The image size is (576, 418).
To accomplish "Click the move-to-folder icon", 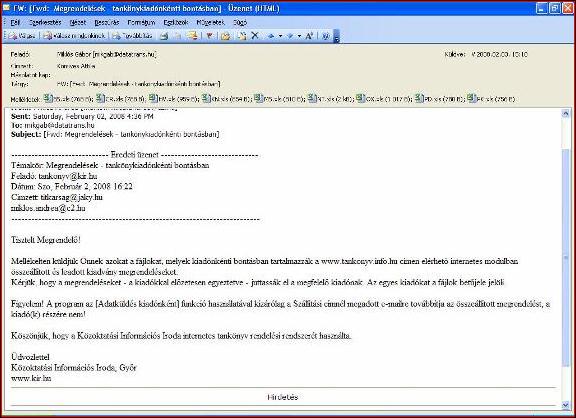I will point(226,36).
